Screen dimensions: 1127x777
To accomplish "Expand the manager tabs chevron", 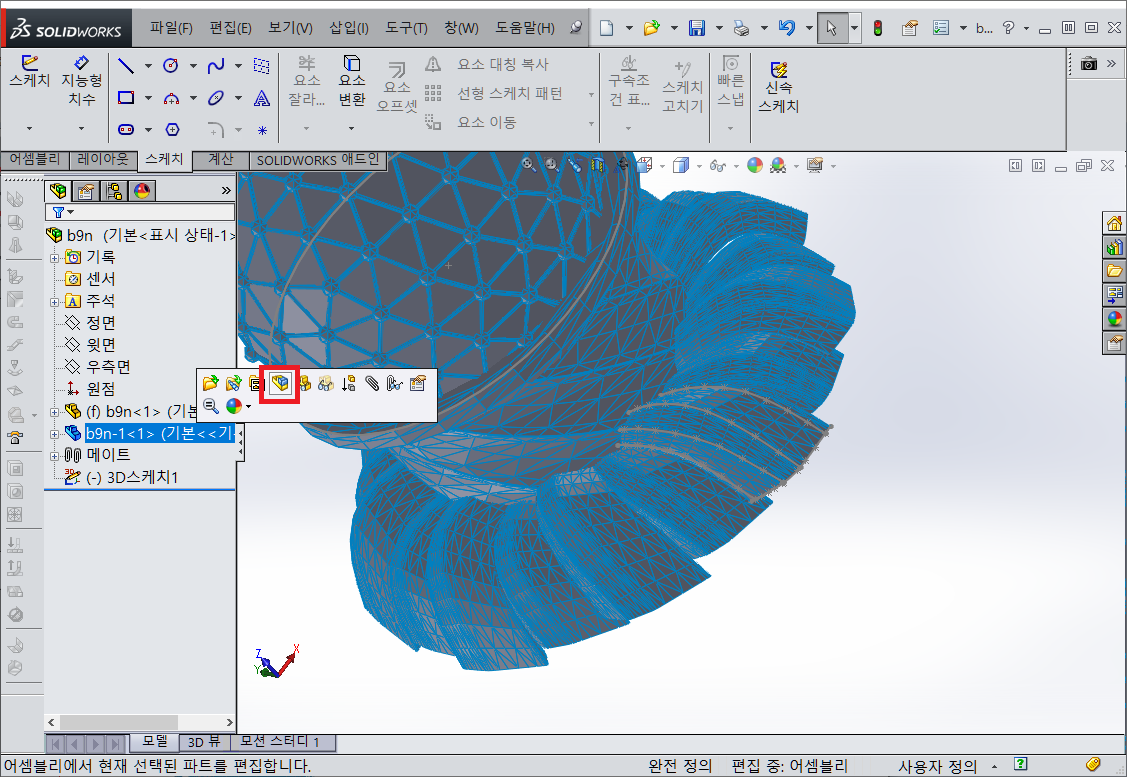I will [x=226, y=190].
